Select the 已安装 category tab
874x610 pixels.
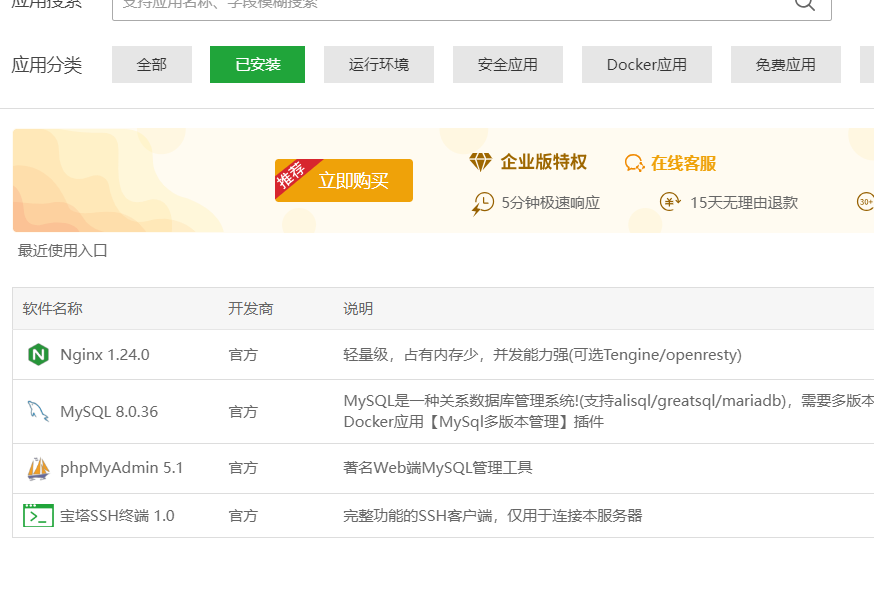click(258, 65)
